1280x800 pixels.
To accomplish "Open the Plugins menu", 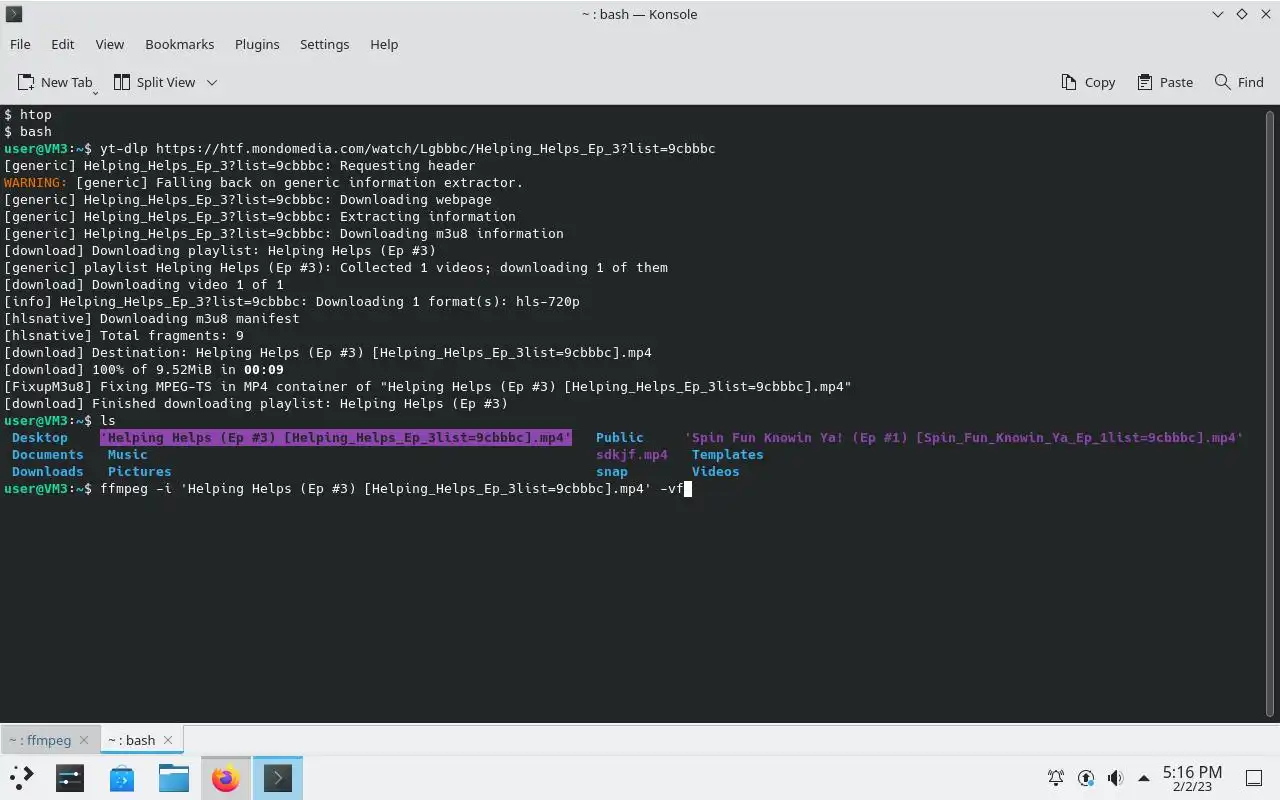I will pyautogui.click(x=257, y=44).
